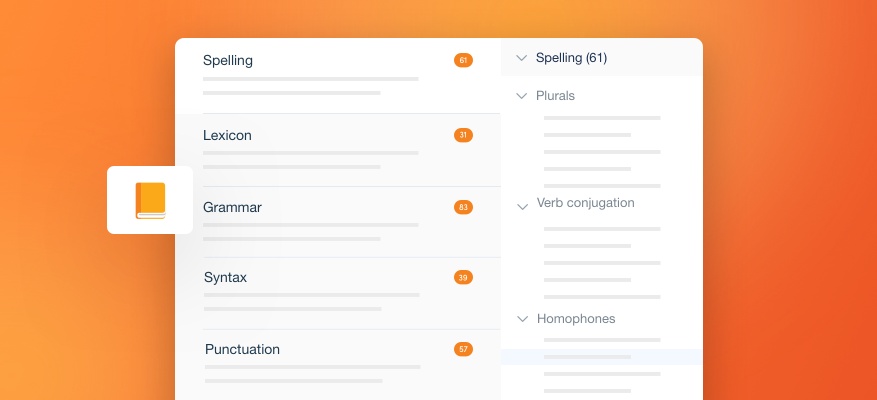Click the orange book icon
Image resolution: width=877 pixels, height=400 pixels.
point(150,200)
